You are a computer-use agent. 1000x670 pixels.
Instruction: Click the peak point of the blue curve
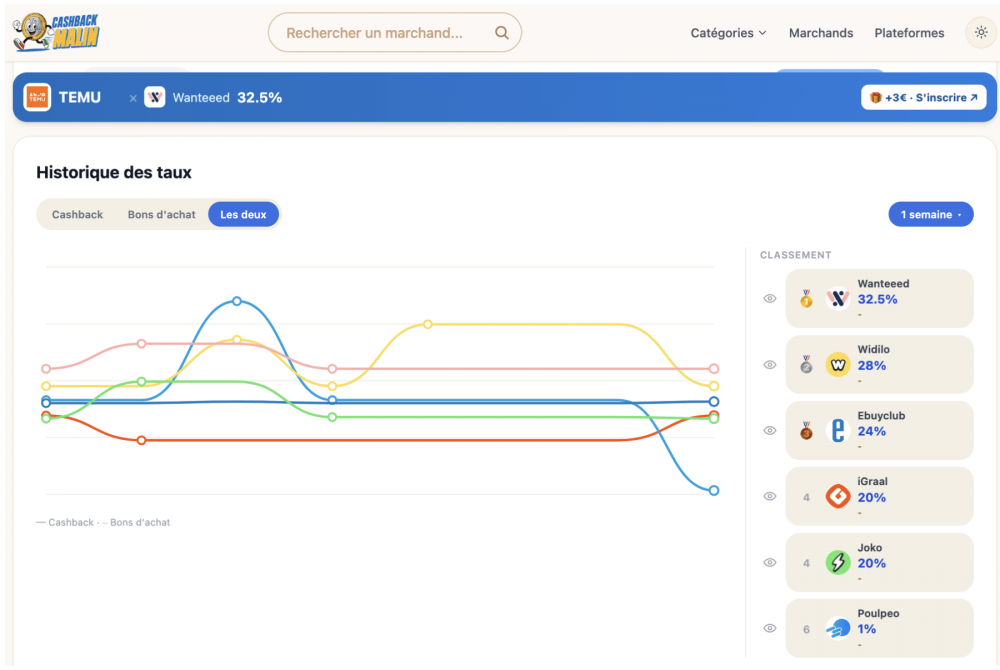(237, 301)
